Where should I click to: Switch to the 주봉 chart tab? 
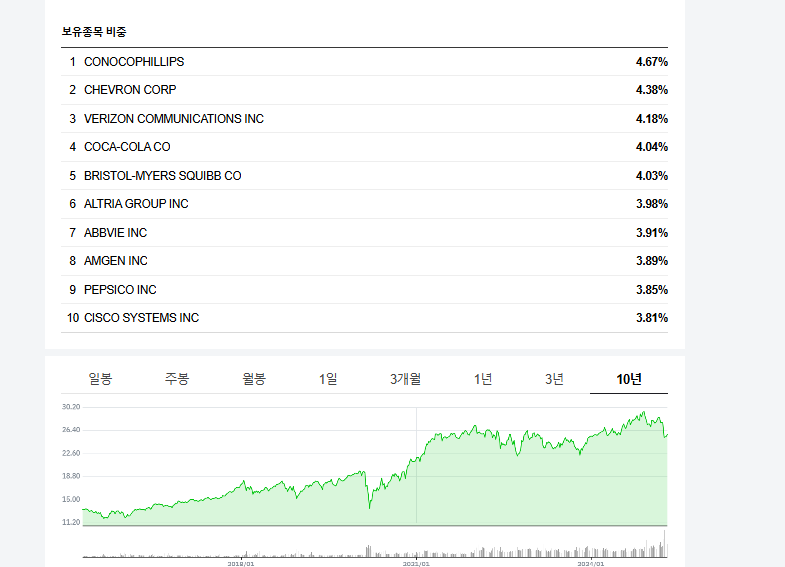click(x=177, y=379)
